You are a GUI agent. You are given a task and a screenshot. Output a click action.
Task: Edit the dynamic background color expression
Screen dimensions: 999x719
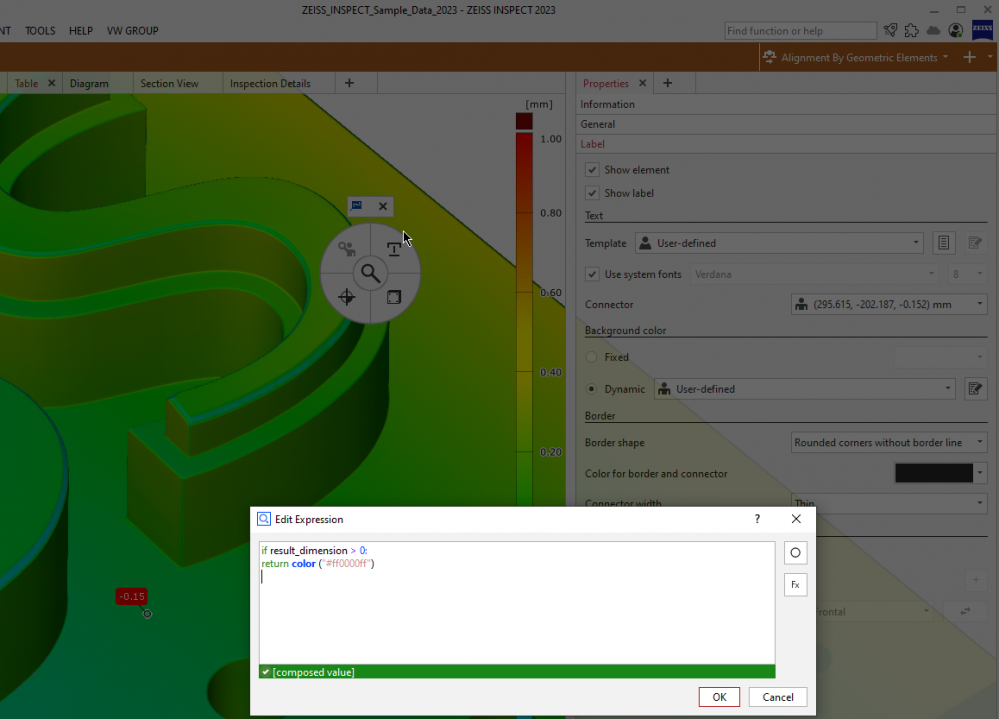point(975,389)
